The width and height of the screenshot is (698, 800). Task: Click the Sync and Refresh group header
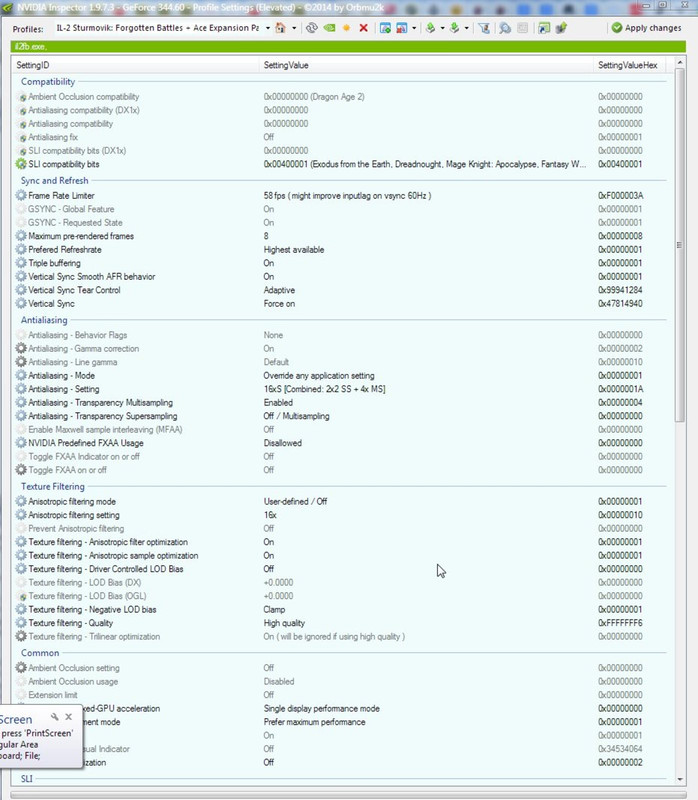(x=55, y=181)
